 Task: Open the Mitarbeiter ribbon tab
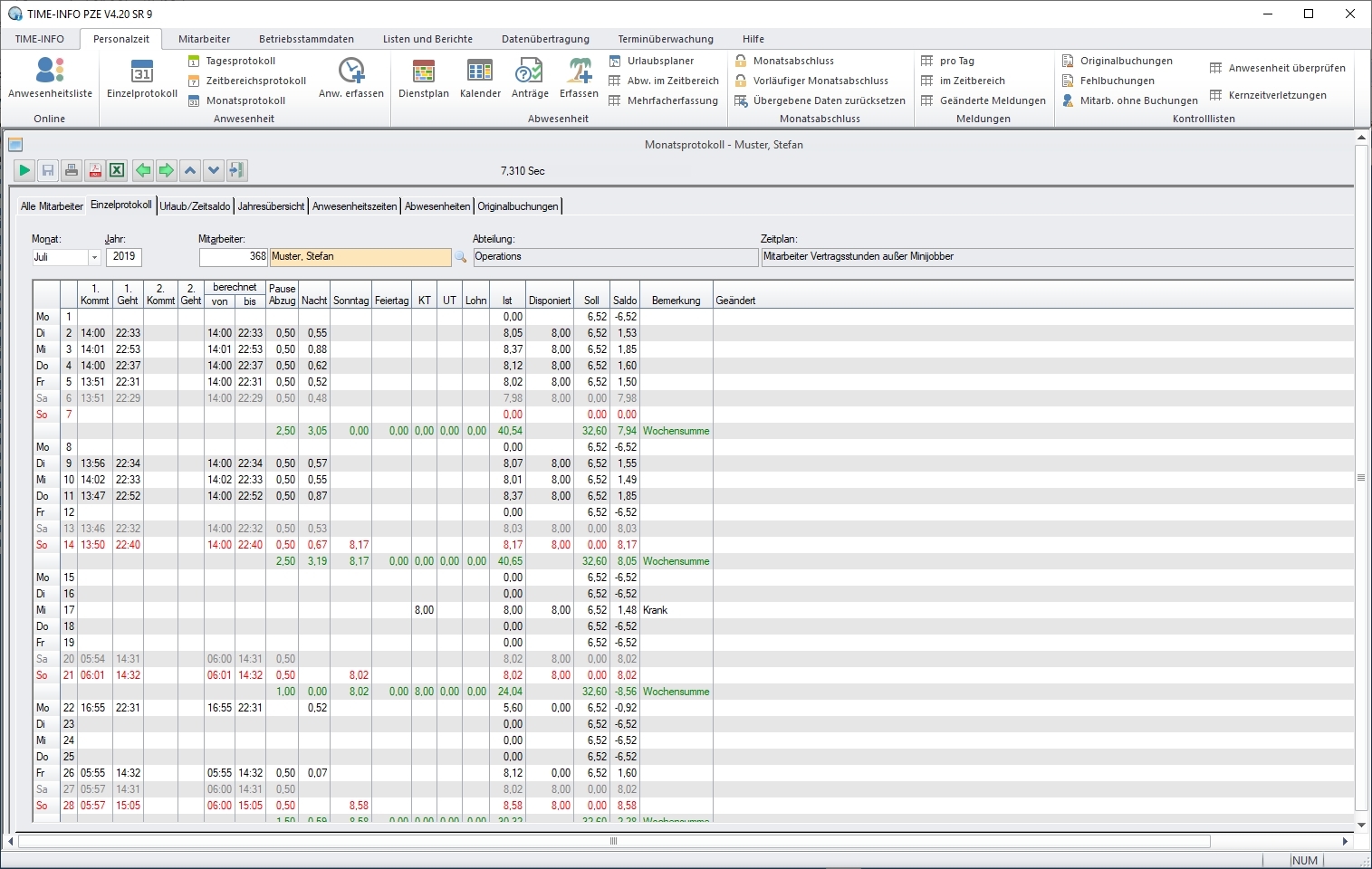(204, 39)
